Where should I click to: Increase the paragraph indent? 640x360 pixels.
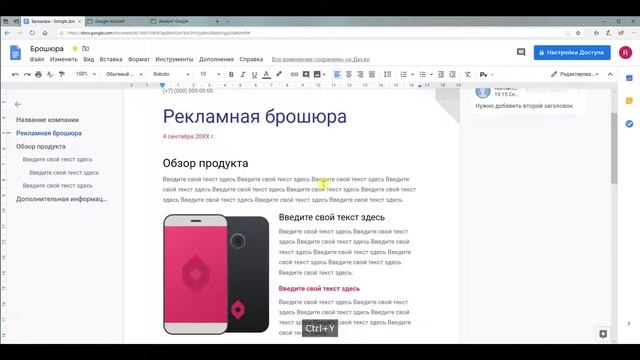(452, 74)
